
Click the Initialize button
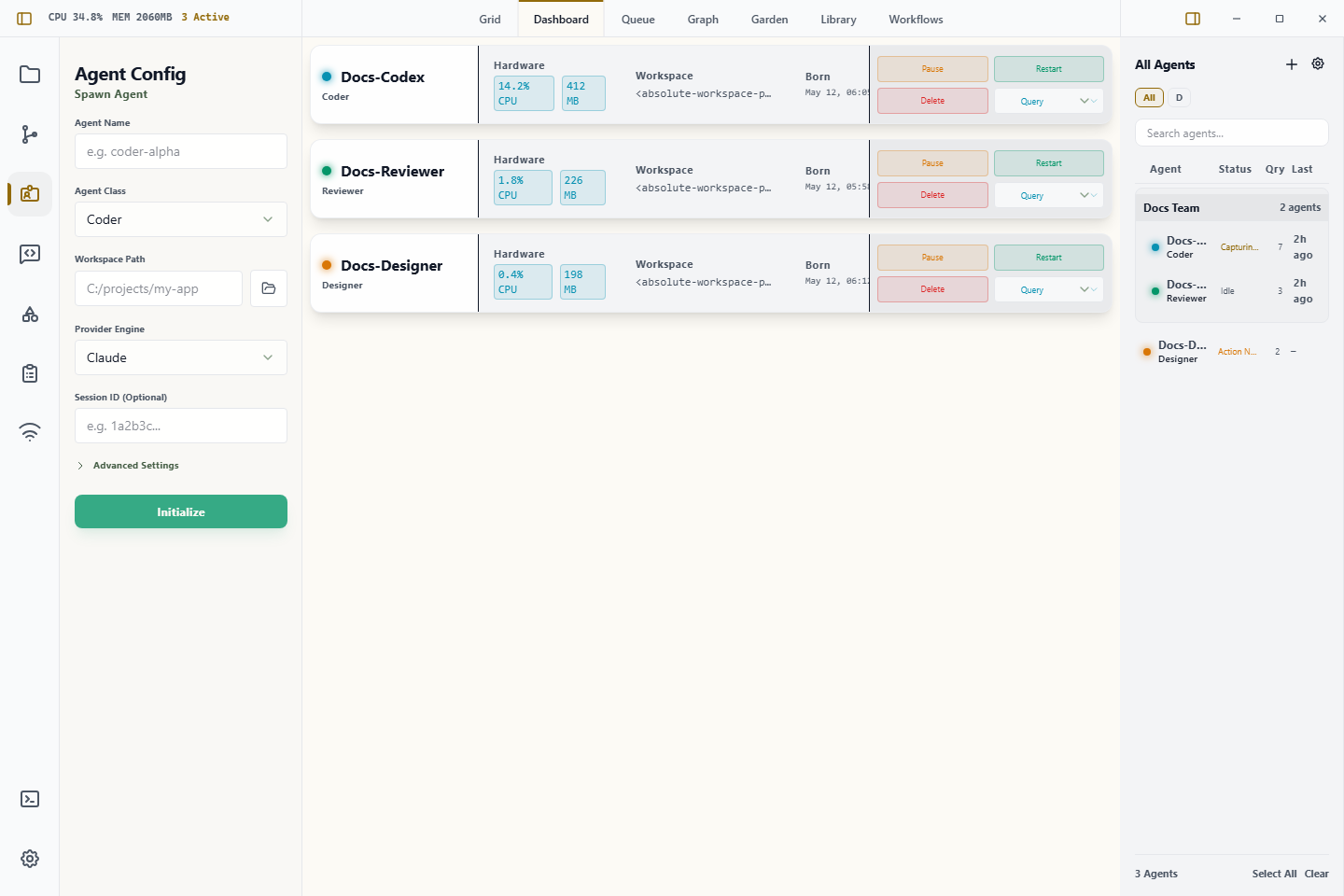(181, 511)
